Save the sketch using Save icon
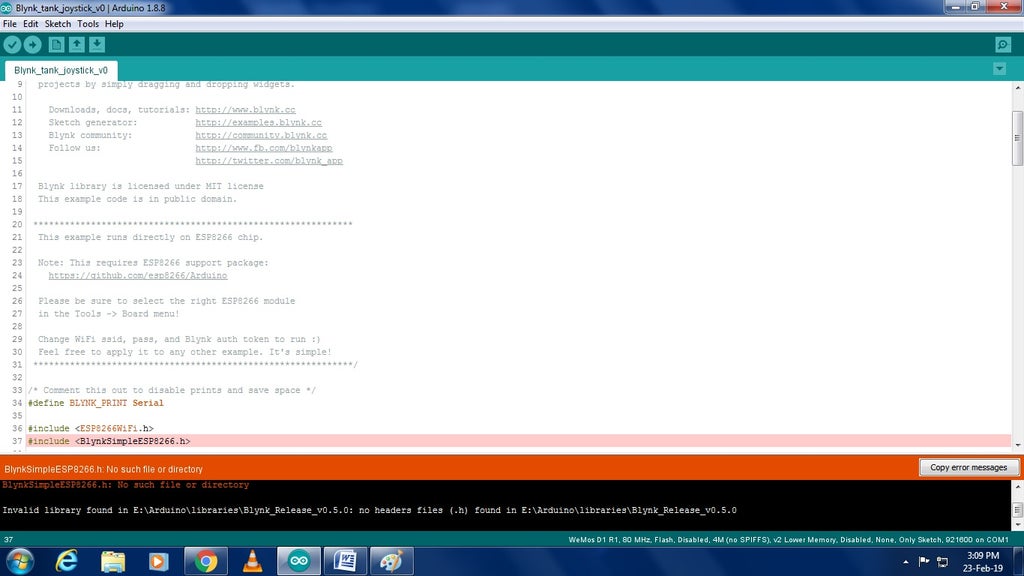The height and width of the screenshot is (576, 1024). click(97, 44)
